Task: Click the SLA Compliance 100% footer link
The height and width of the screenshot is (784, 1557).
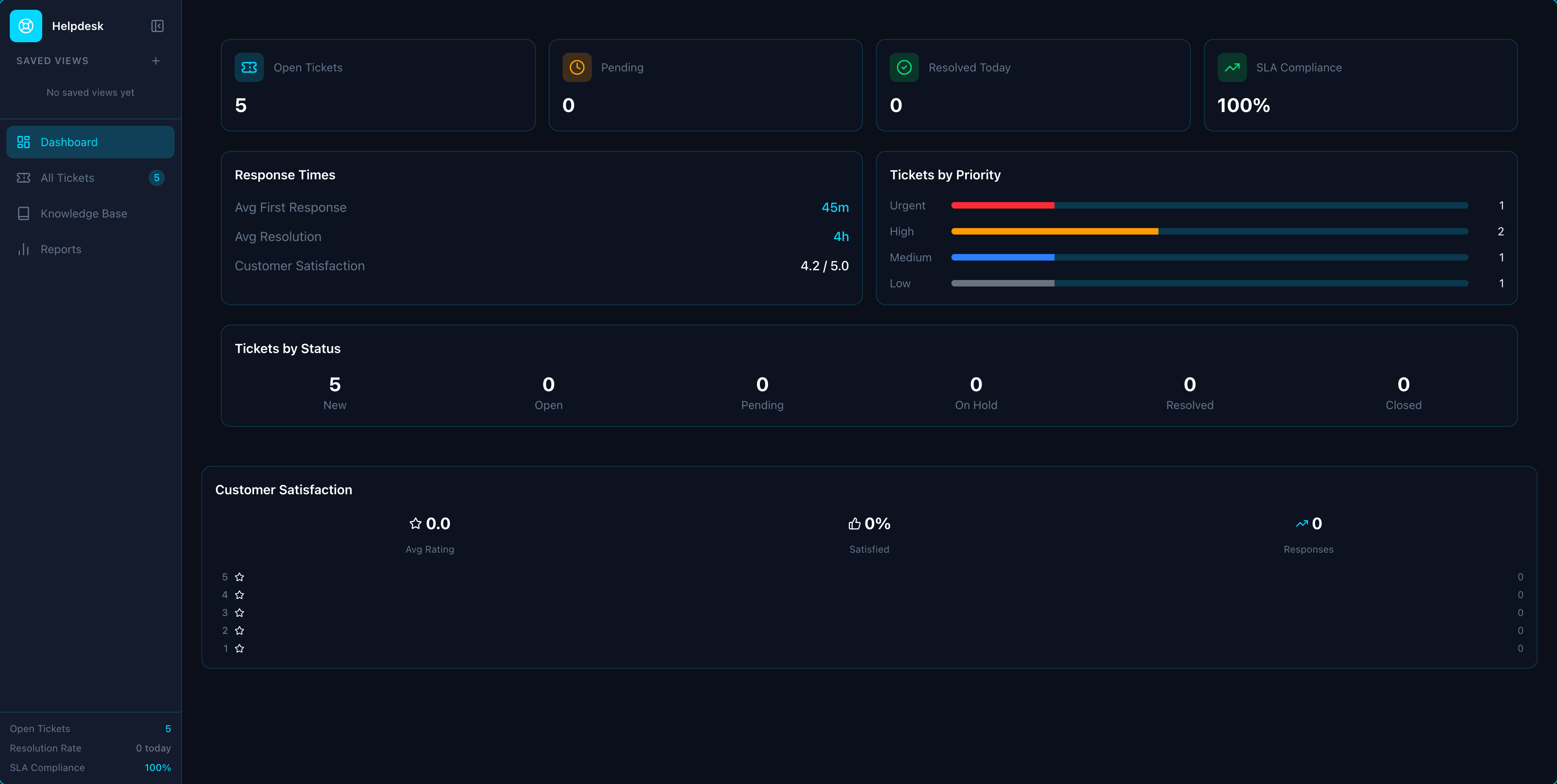Action: pos(157,768)
